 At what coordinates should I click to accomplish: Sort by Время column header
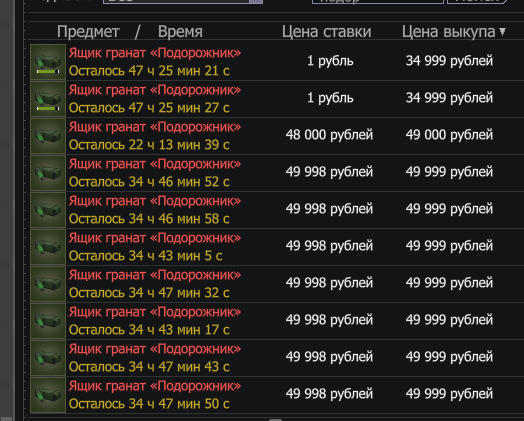tap(180, 32)
